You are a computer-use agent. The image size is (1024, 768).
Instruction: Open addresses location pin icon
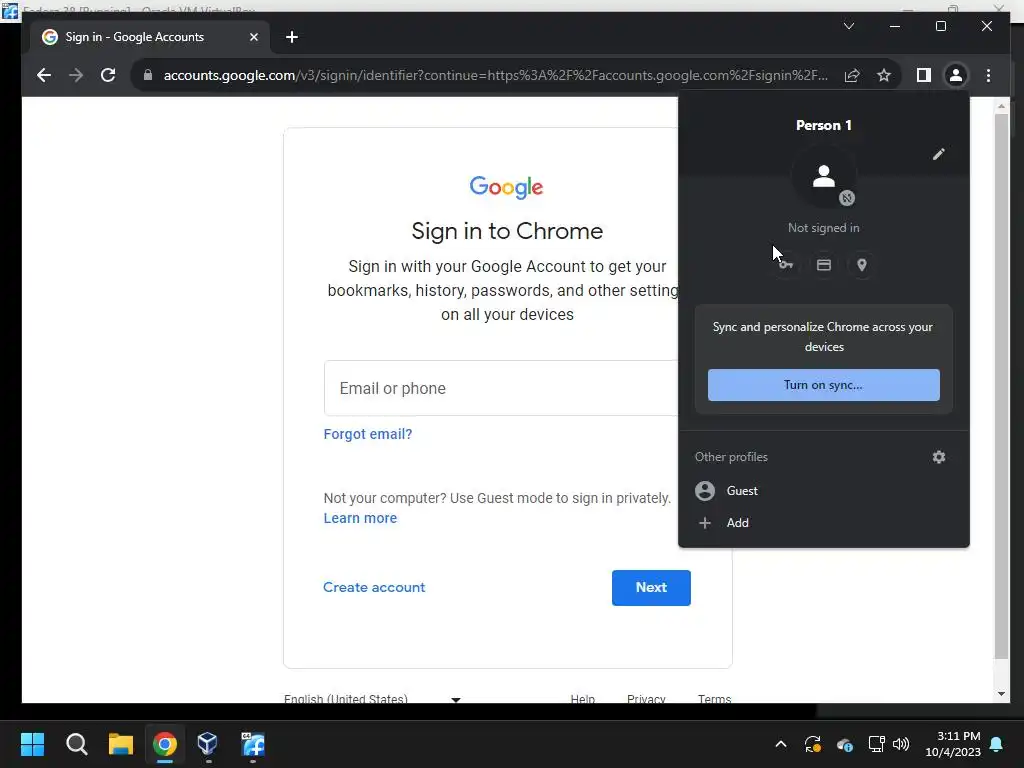click(x=861, y=264)
